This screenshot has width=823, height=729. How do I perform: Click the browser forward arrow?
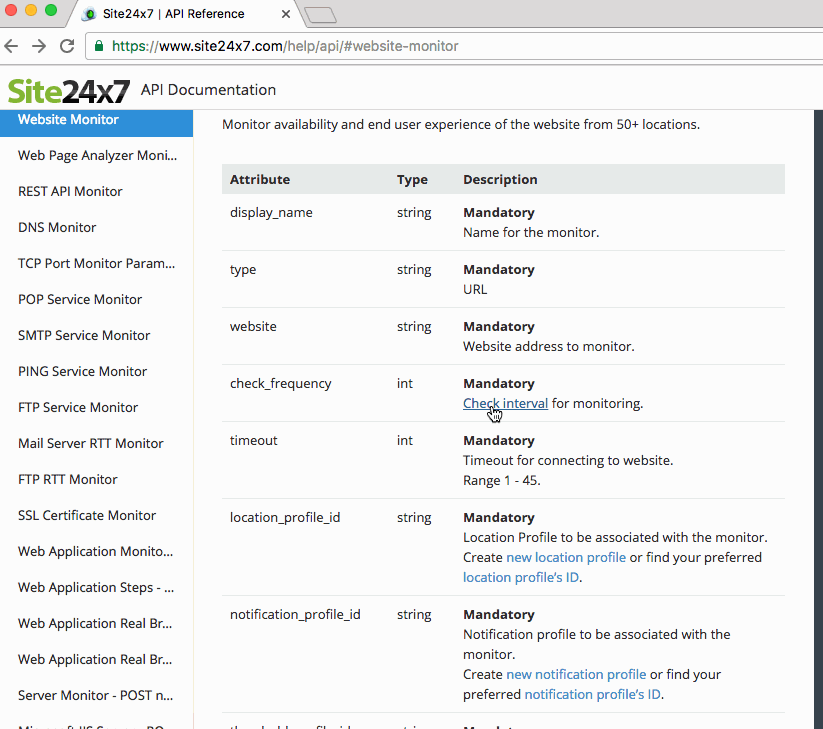pos(39,46)
